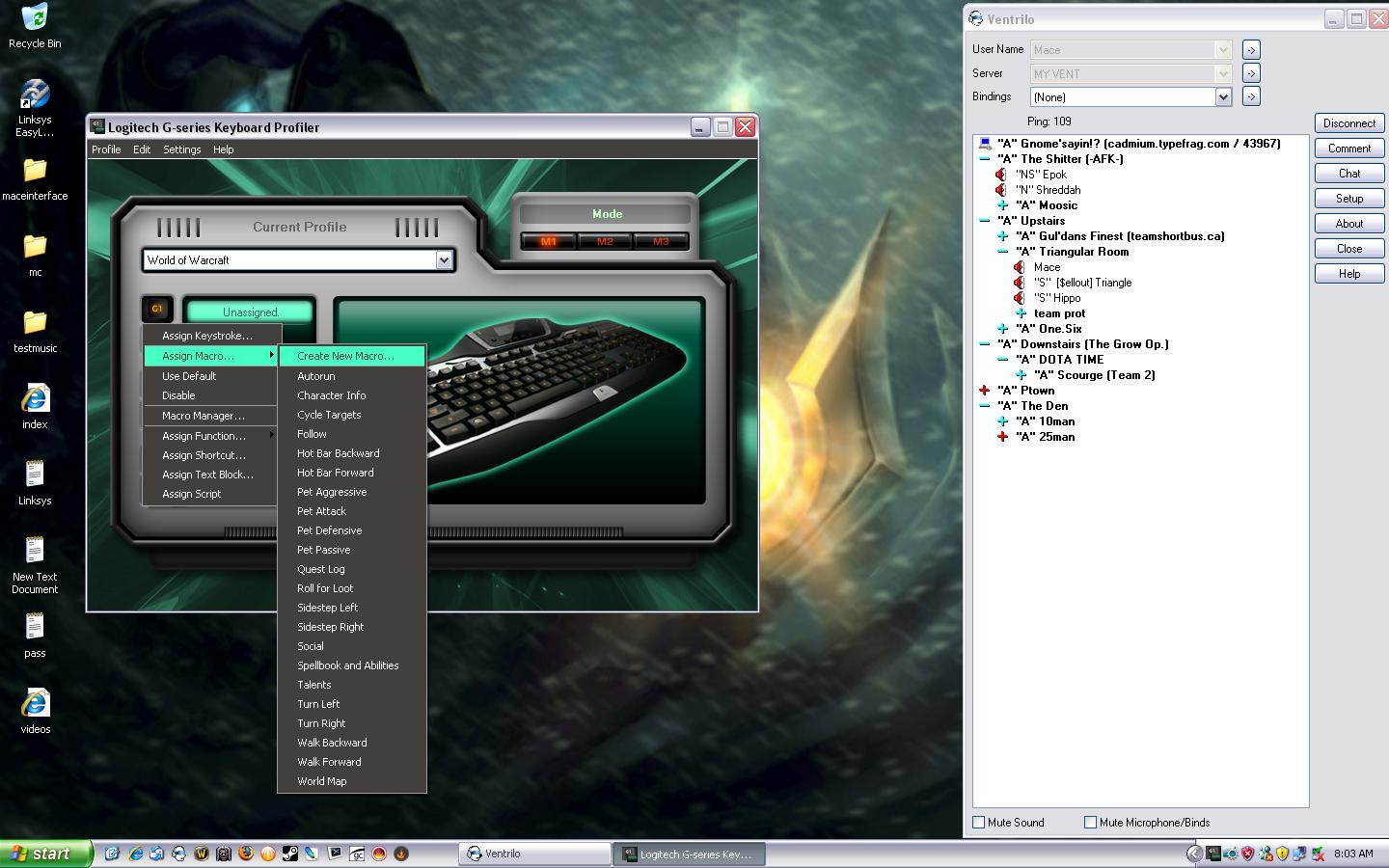
Task: Click the speaker icon beside Hippo
Action: [1020, 298]
